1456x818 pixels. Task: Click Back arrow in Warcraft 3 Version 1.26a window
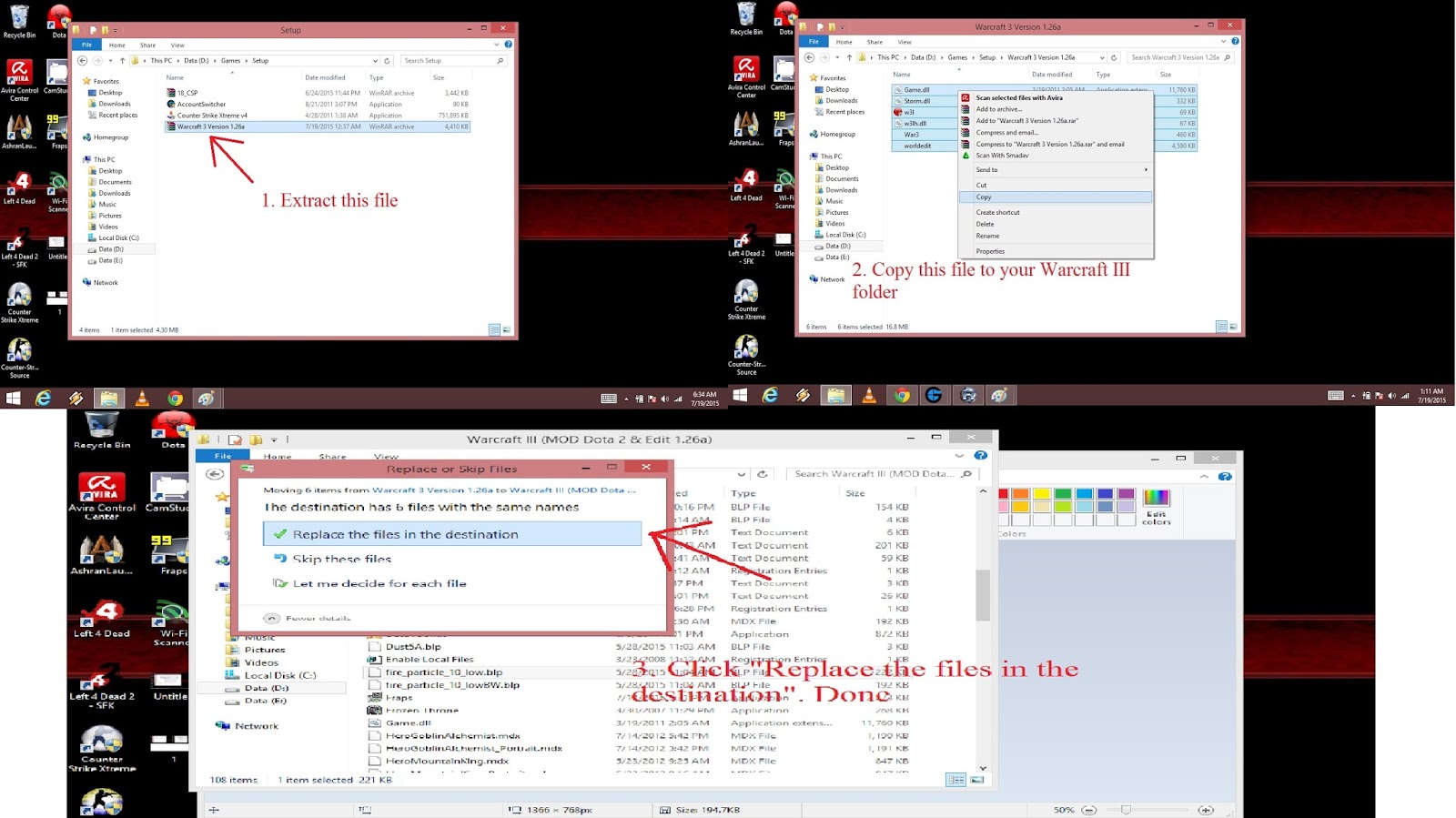(809, 57)
